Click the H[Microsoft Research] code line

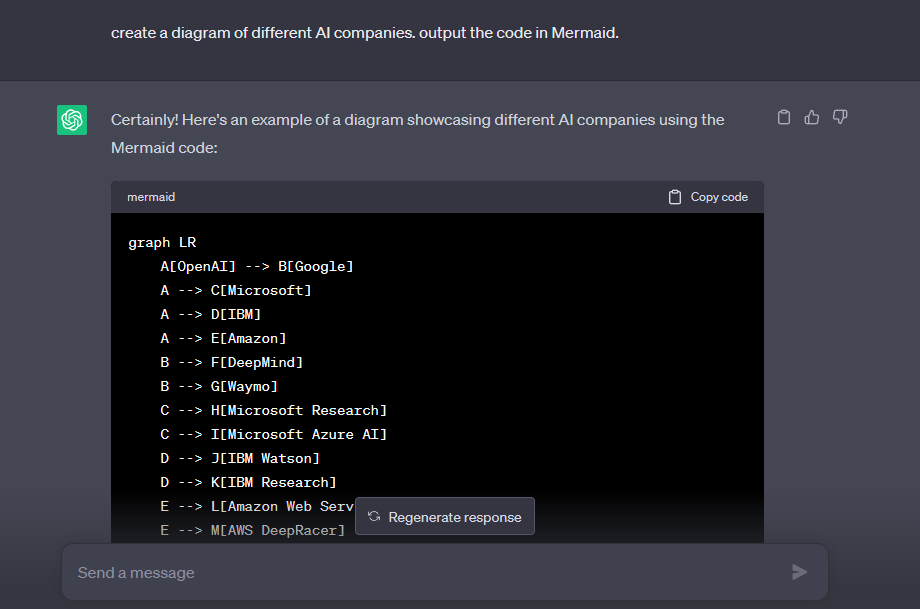point(274,410)
